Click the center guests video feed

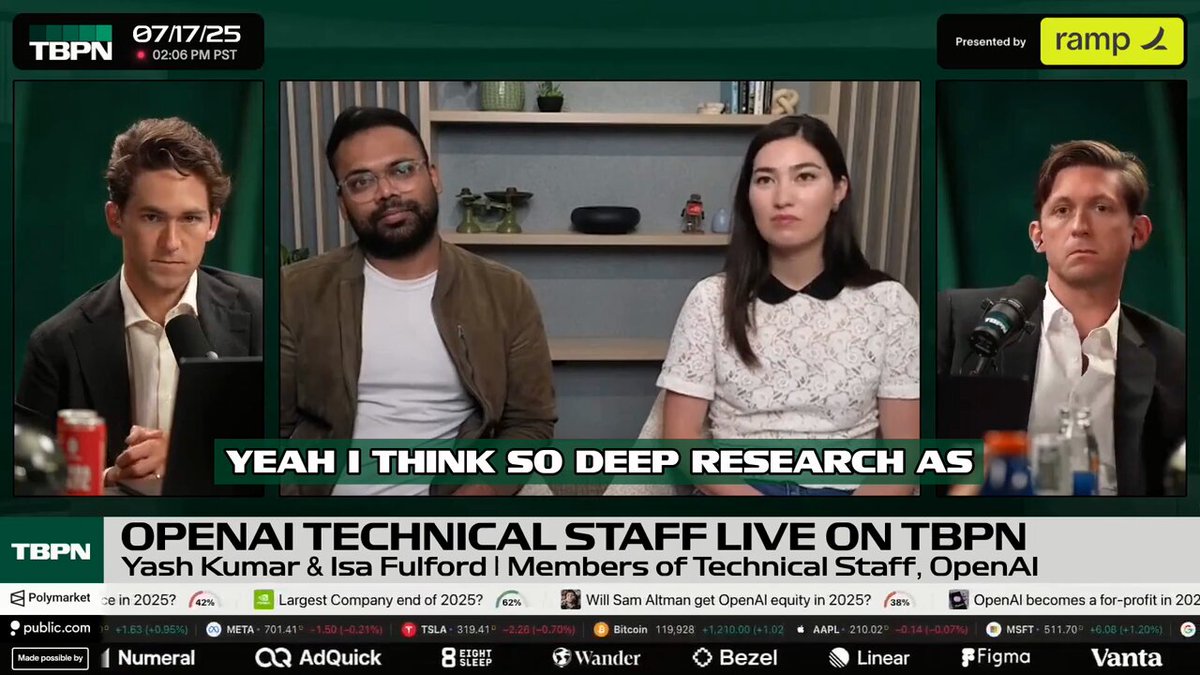pyautogui.click(x=599, y=289)
